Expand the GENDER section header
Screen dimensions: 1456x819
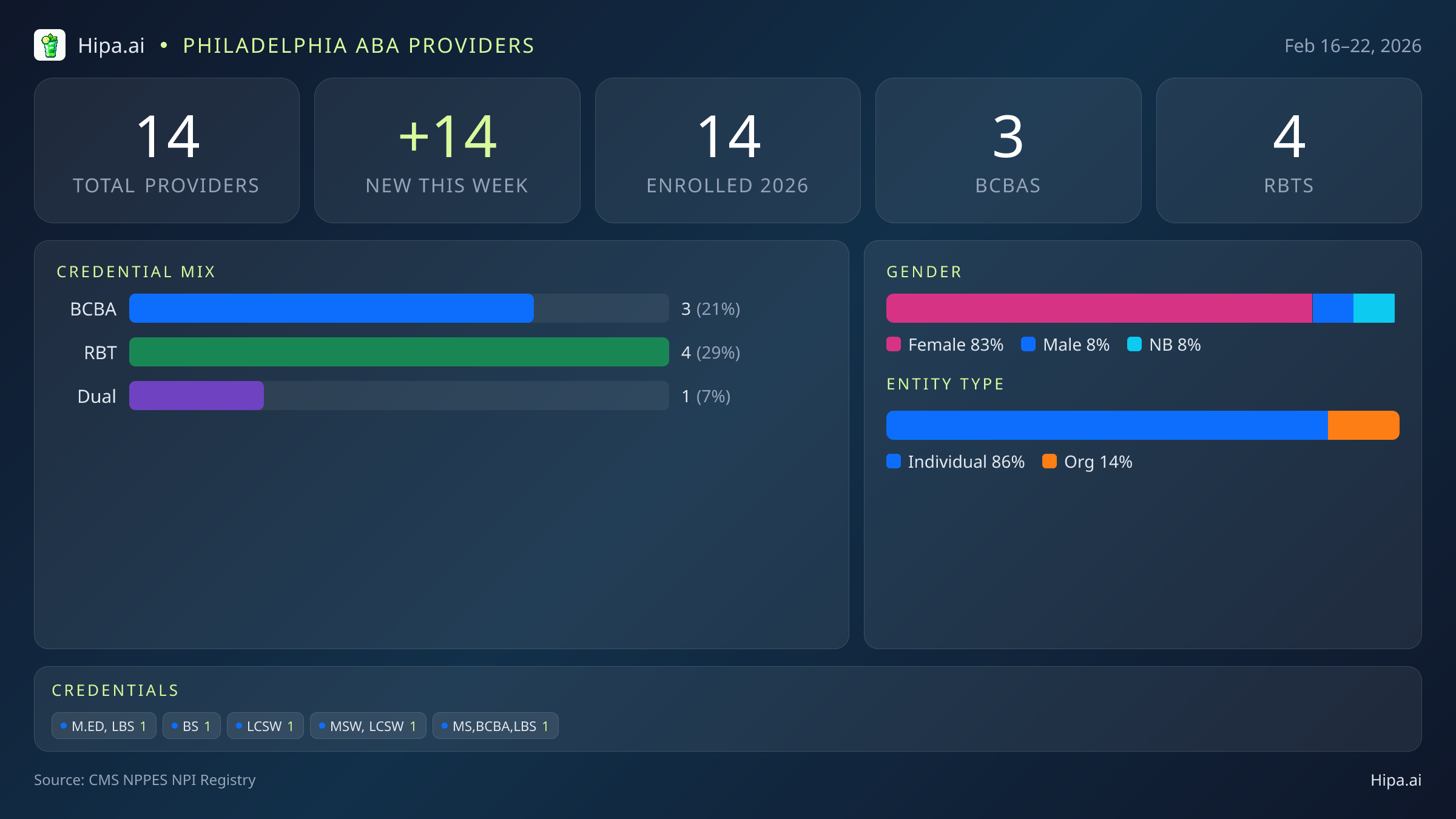click(x=924, y=271)
